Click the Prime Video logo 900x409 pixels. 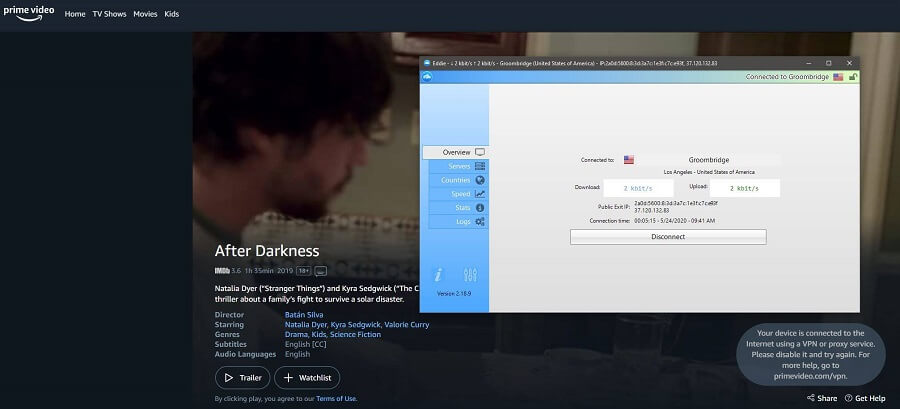point(29,13)
